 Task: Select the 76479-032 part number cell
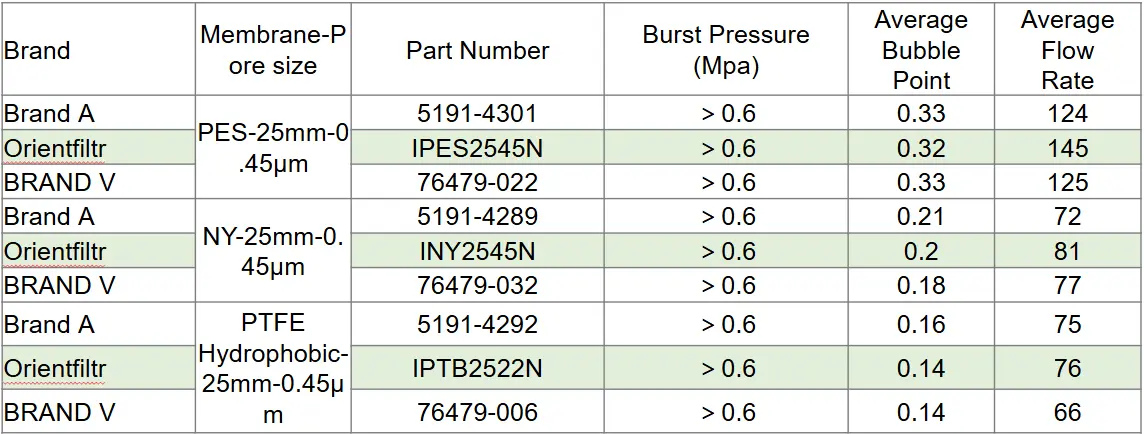point(477,285)
